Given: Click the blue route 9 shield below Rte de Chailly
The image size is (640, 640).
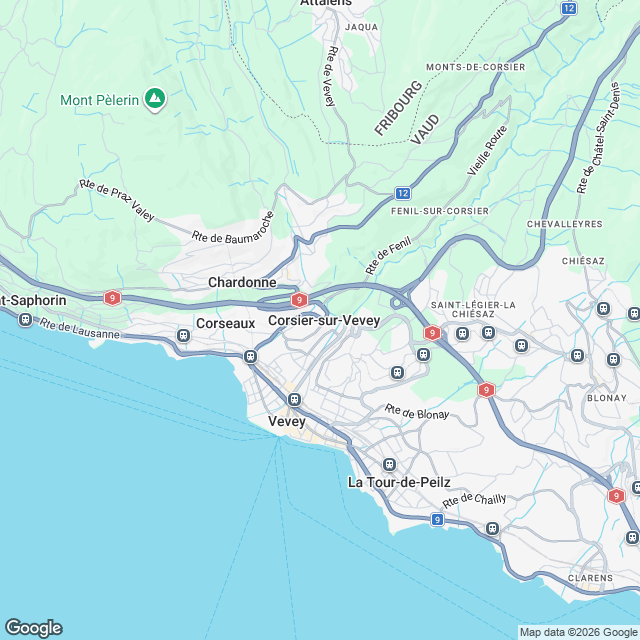Looking at the screenshot, I should tap(437, 520).
